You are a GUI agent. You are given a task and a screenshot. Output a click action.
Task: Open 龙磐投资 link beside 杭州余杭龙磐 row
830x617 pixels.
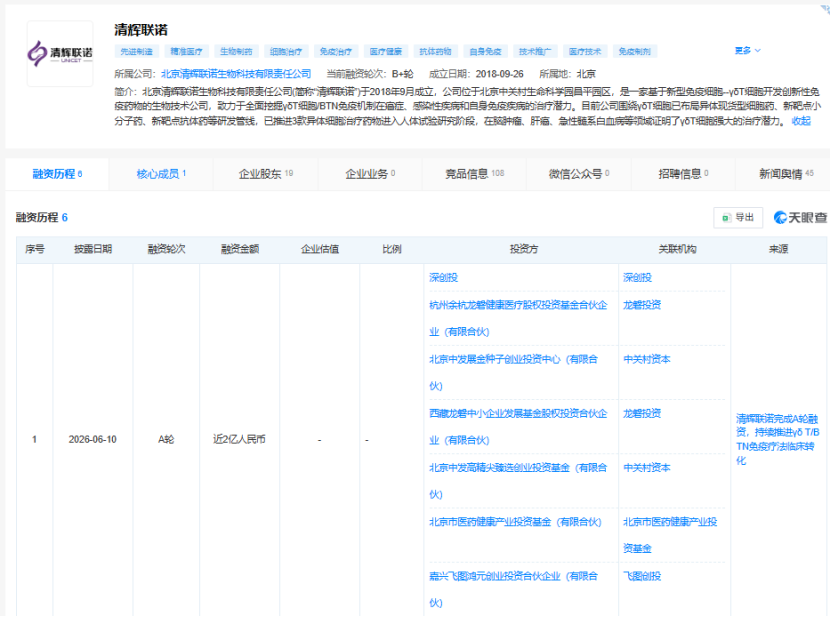coord(642,305)
